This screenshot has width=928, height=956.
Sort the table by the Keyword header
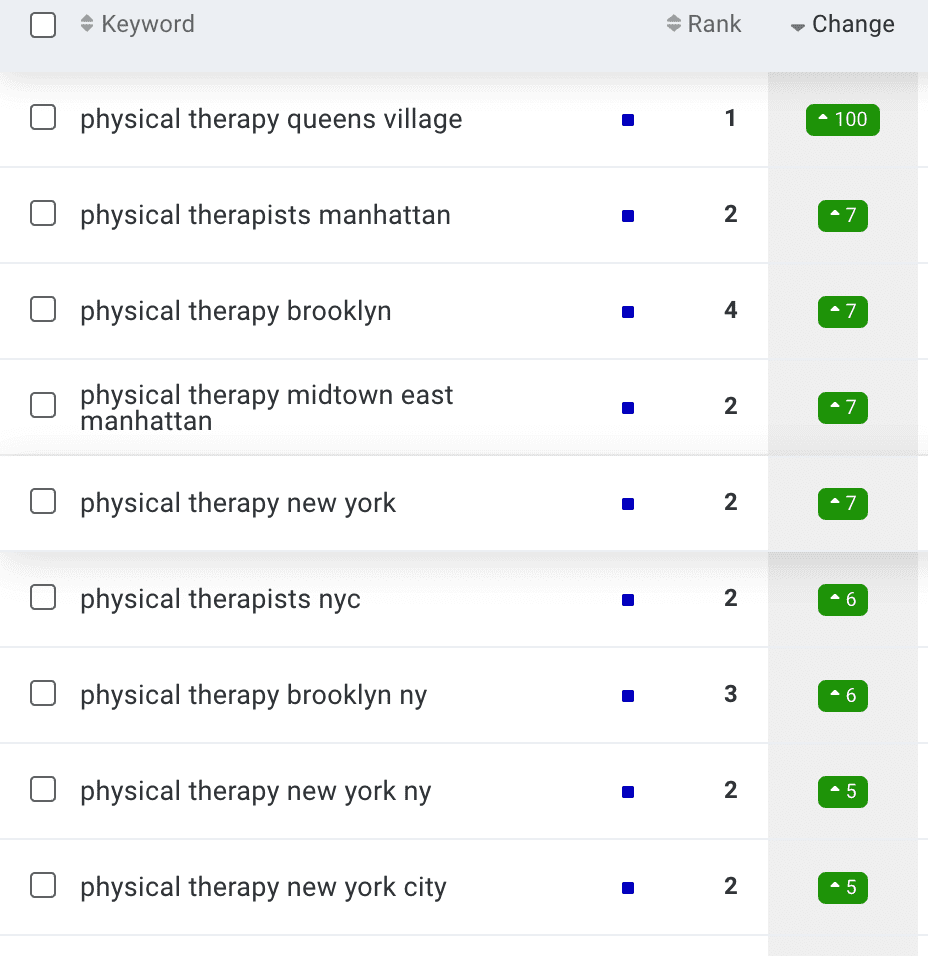(148, 24)
